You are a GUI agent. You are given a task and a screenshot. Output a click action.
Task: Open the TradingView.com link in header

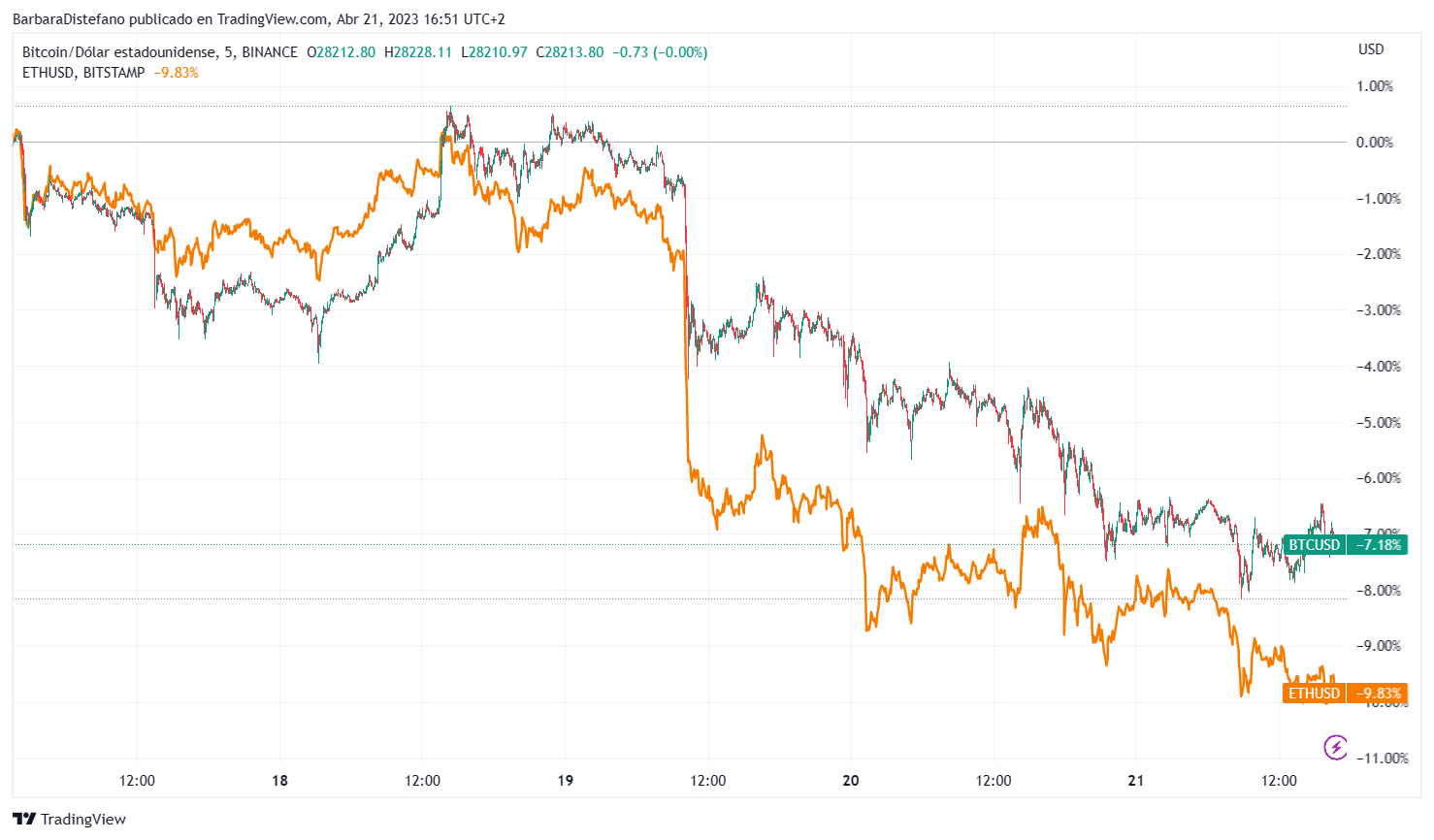coord(273,19)
